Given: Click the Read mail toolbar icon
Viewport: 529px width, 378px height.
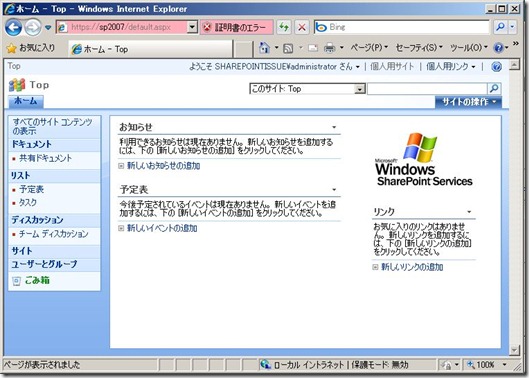Looking at the screenshot, I should (313, 49).
